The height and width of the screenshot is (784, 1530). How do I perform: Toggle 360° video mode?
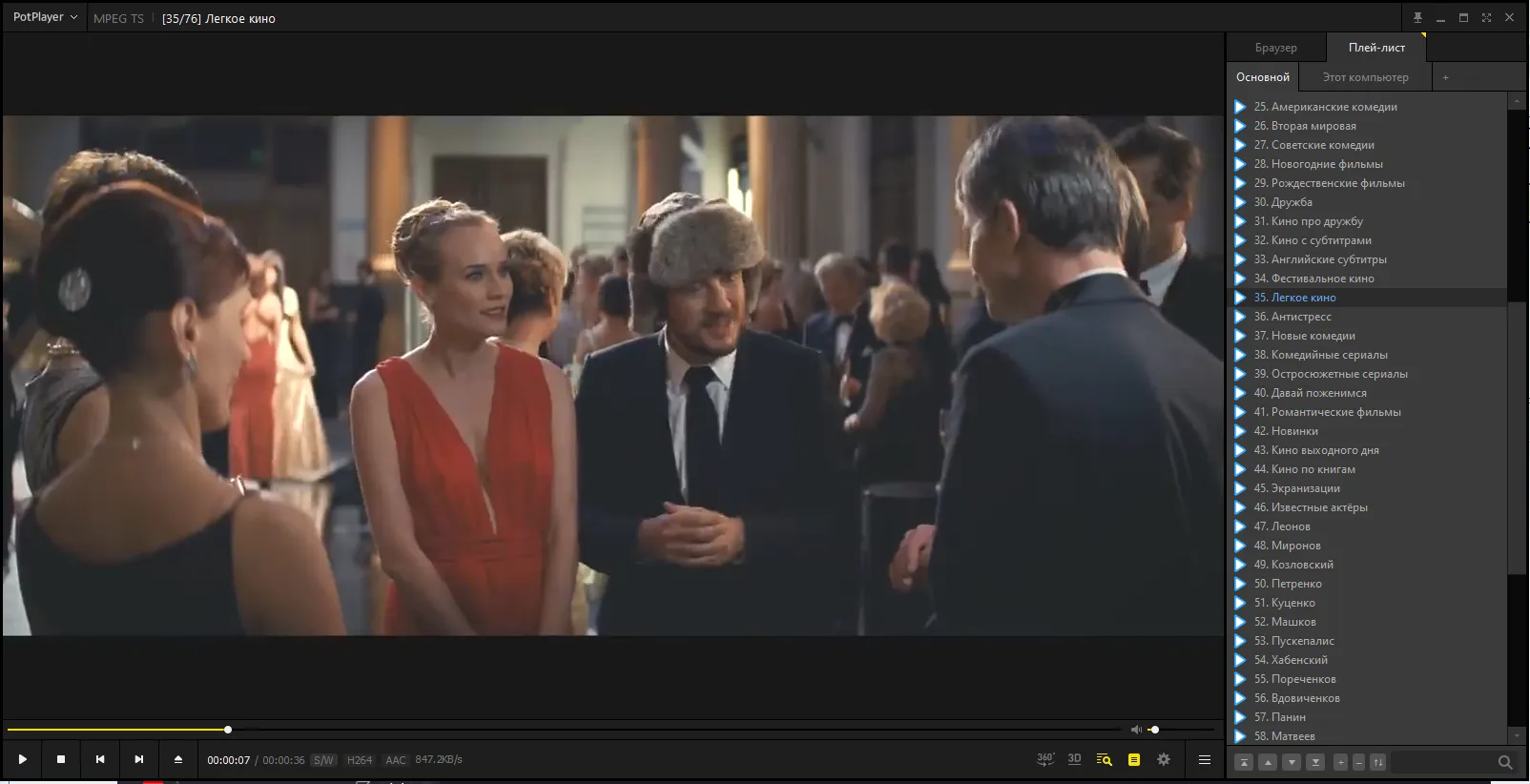[1045, 759]
